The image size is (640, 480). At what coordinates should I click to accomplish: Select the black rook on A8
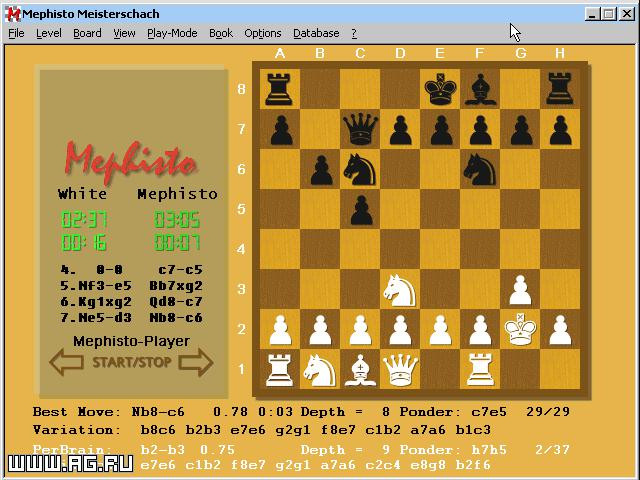tap(279, 89)
